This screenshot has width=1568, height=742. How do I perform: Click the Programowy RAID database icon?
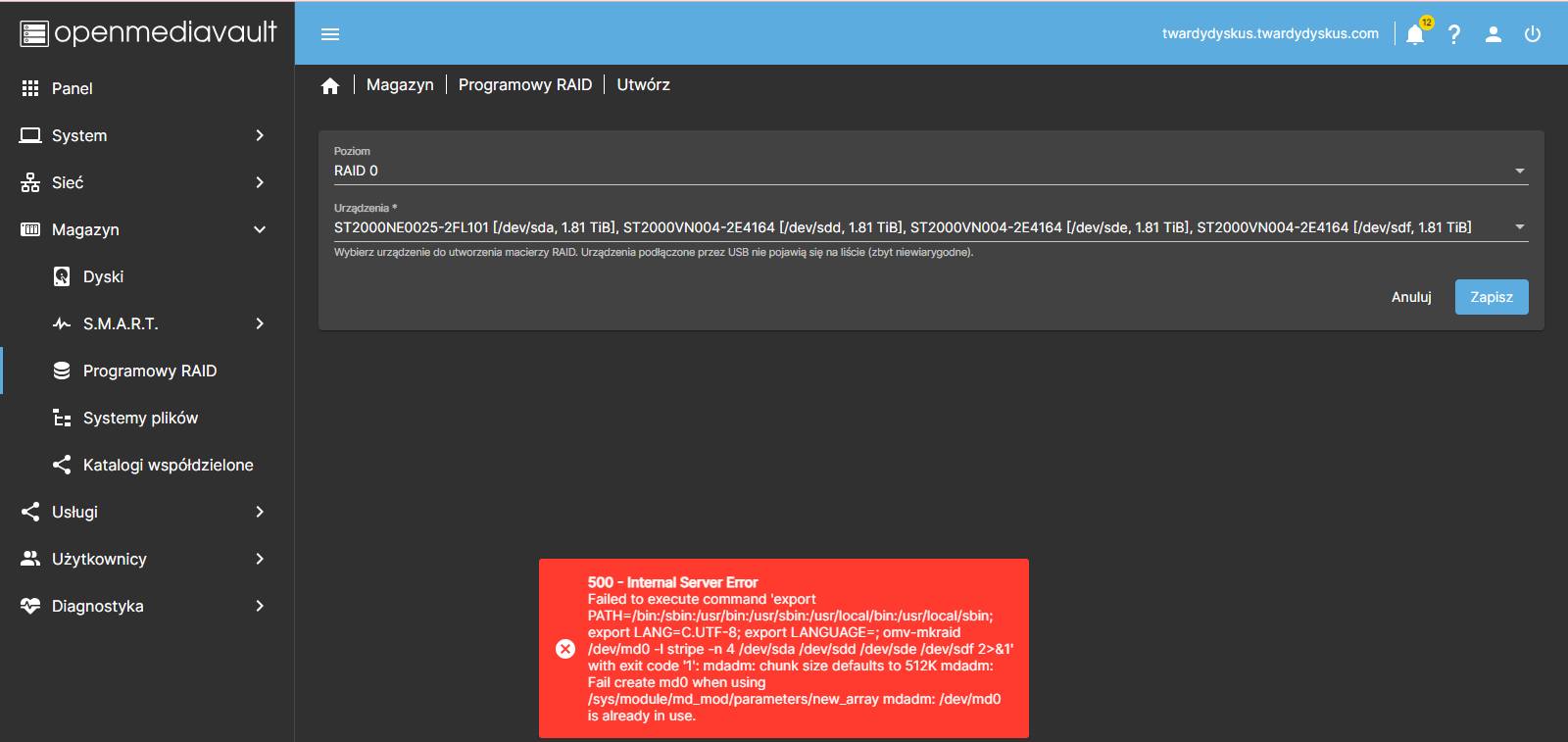pos(62,371)
